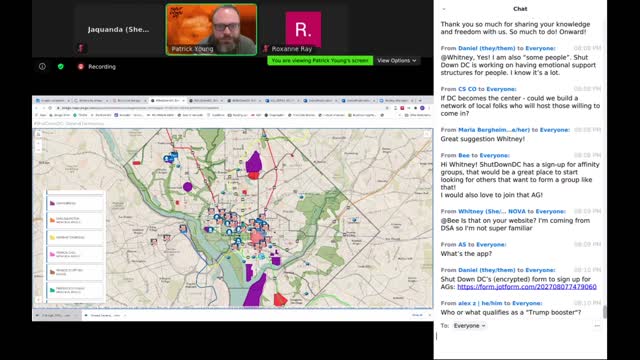
Task: Click sender name 'Bee' in chat
Action: click(464, 156)
